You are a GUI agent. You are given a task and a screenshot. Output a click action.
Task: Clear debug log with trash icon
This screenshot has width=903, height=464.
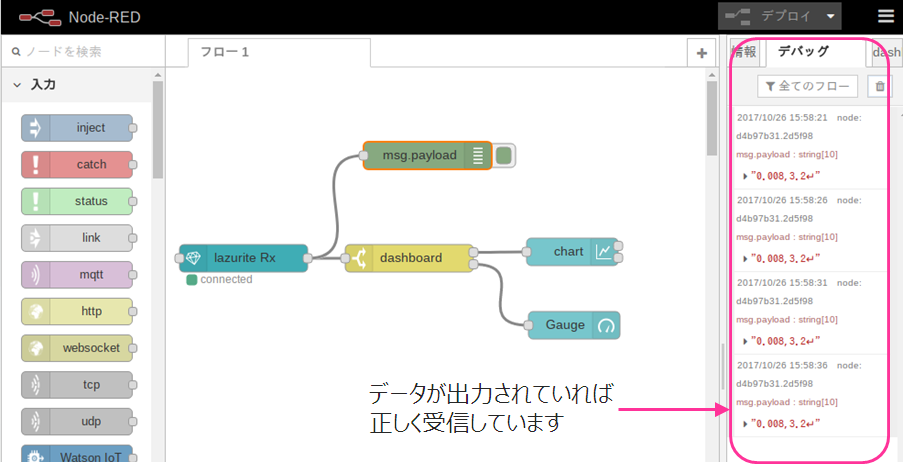(880, 86)
